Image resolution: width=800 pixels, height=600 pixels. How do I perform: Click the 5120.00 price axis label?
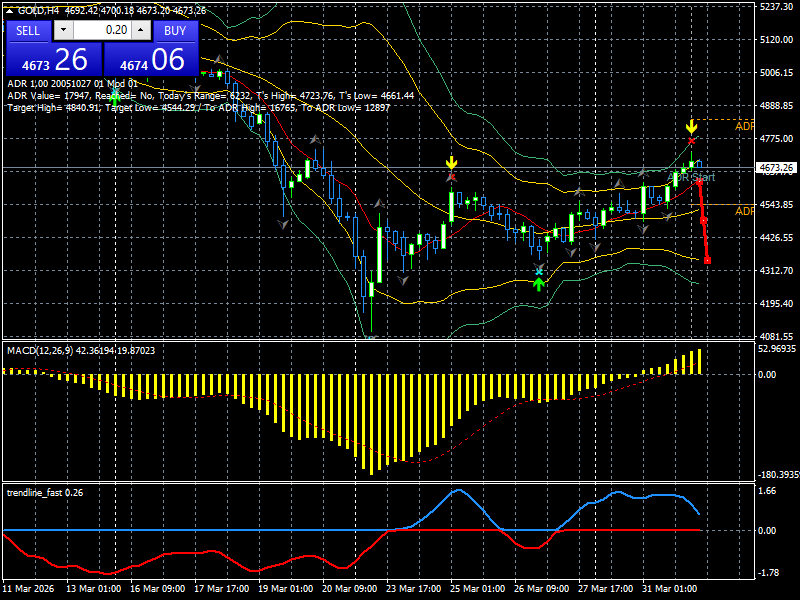point(776,39)
